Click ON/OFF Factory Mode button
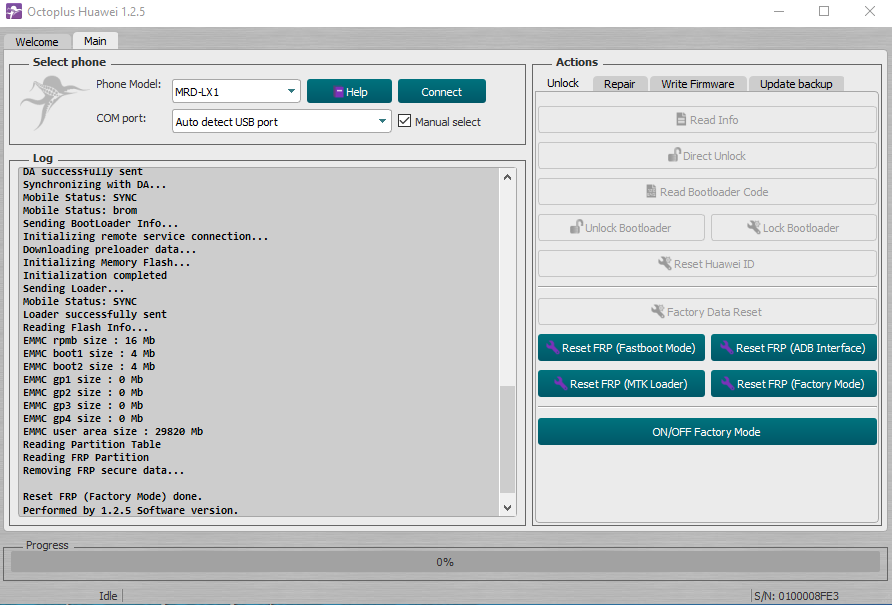892x605 pixels. point(707,431)
